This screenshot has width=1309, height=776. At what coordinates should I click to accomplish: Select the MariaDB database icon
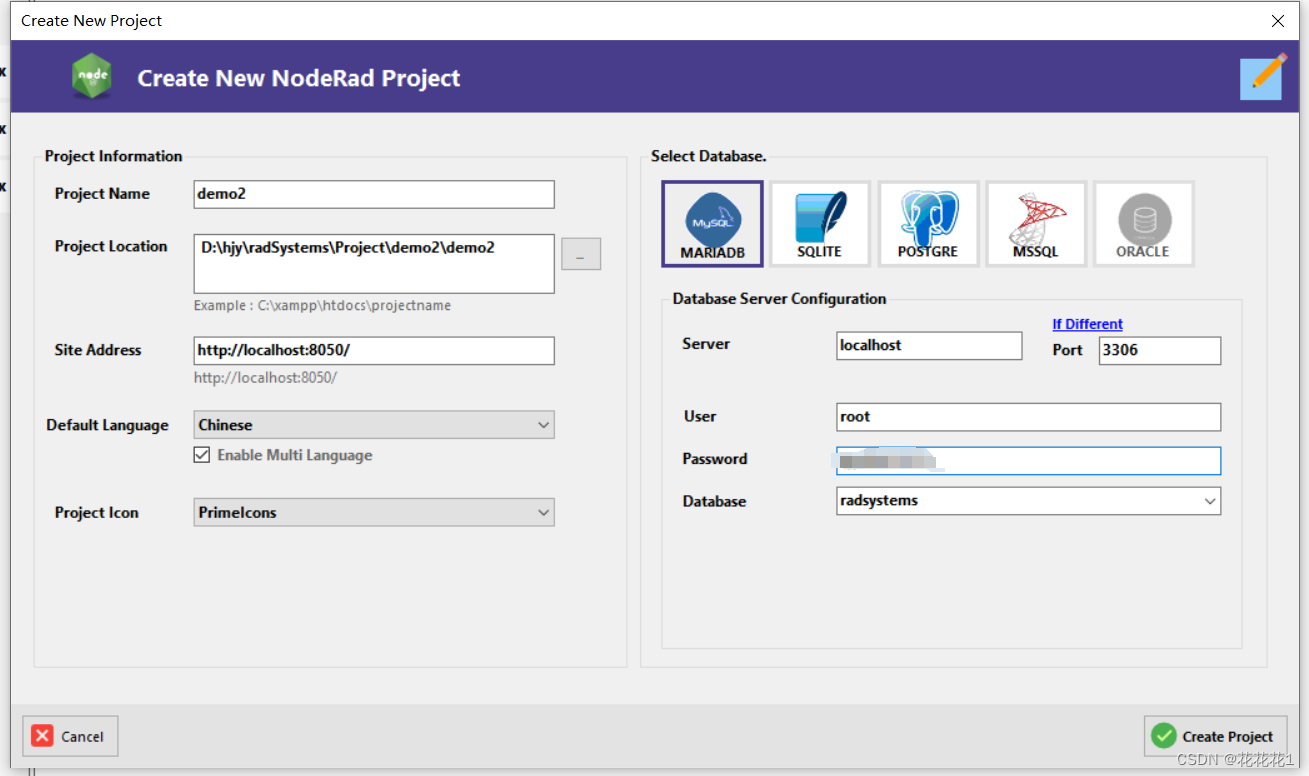pos(712,224)
